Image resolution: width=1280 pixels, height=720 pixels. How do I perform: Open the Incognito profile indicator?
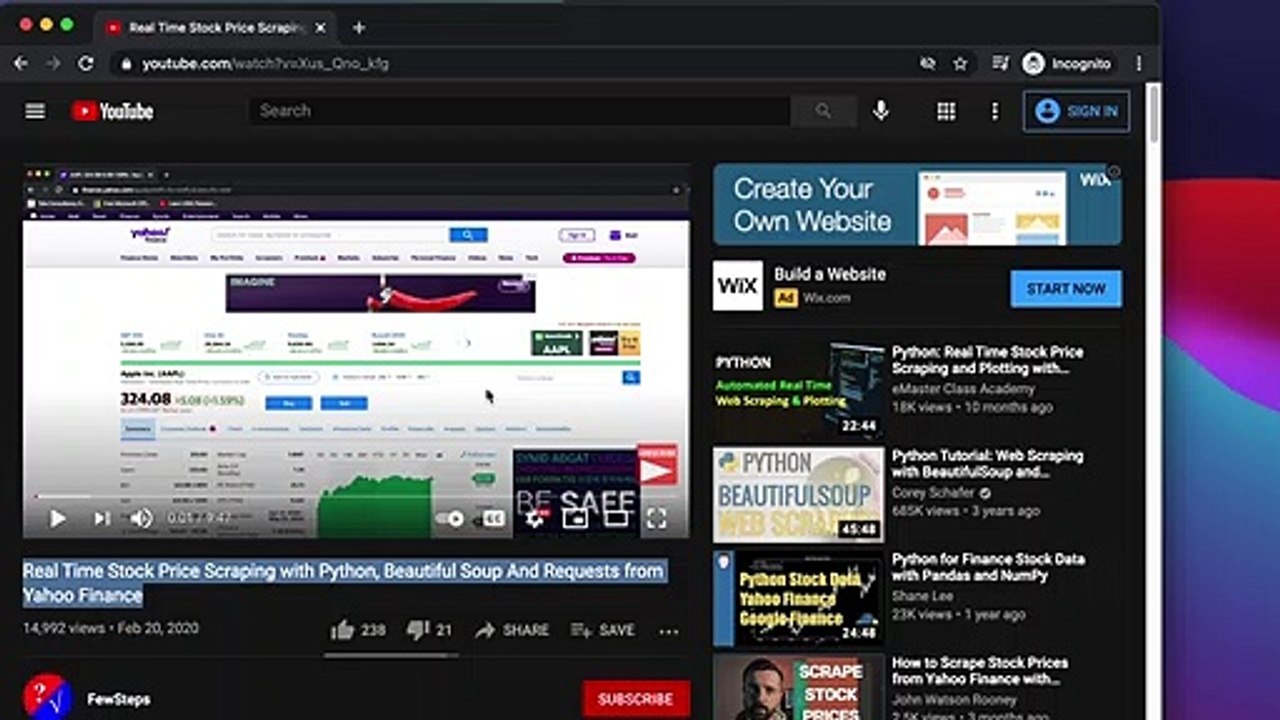pyautogui.click(x=1067, y=63)
